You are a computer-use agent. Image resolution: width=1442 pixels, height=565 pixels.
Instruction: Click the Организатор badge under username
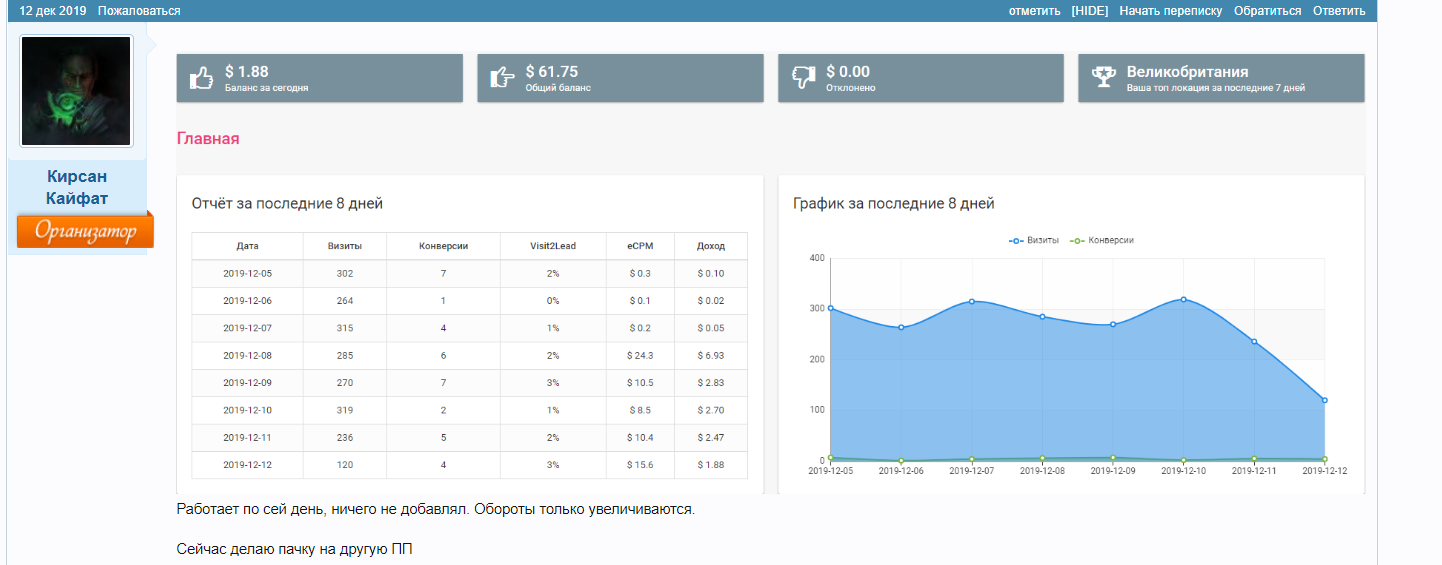tap(85, 231)
